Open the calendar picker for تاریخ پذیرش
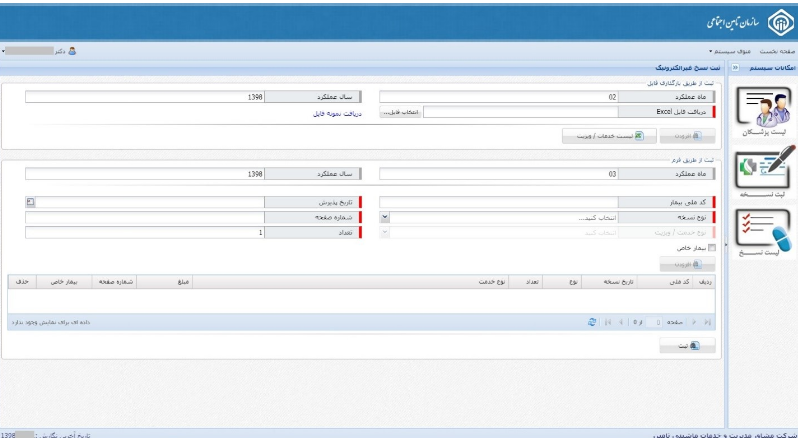 (30, 202)
